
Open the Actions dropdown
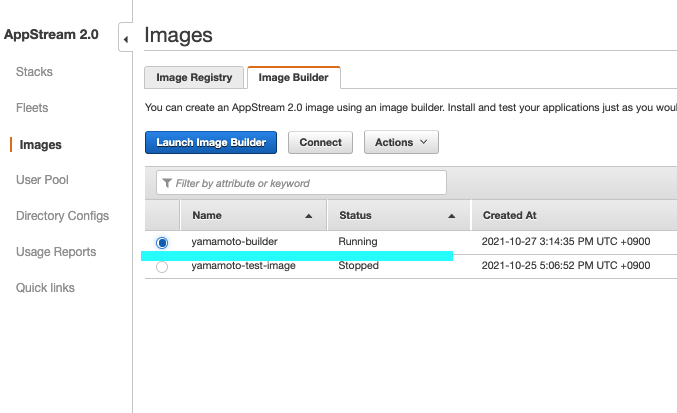[x=401, y=142]
